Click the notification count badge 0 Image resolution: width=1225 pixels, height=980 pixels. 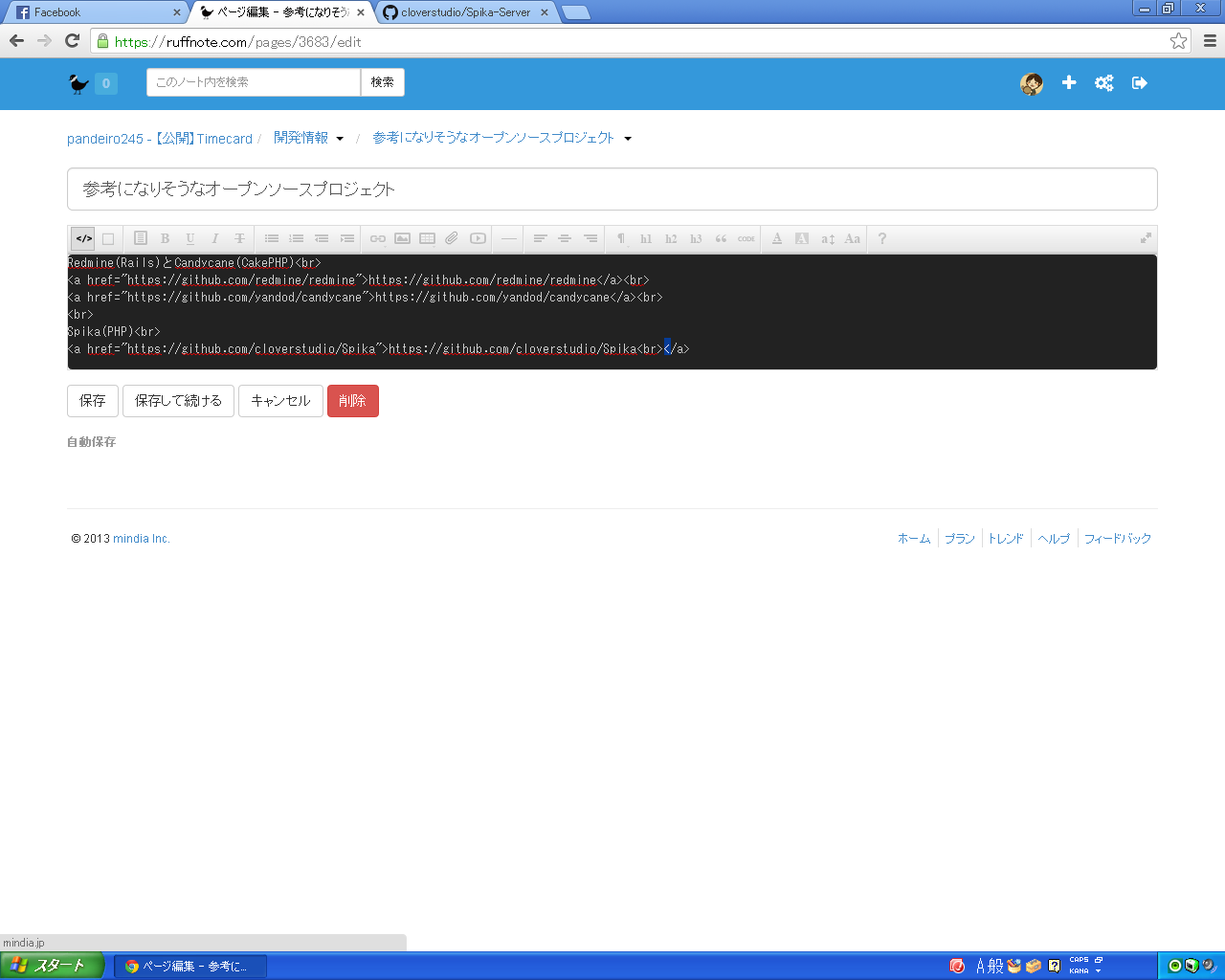point(106,83)
